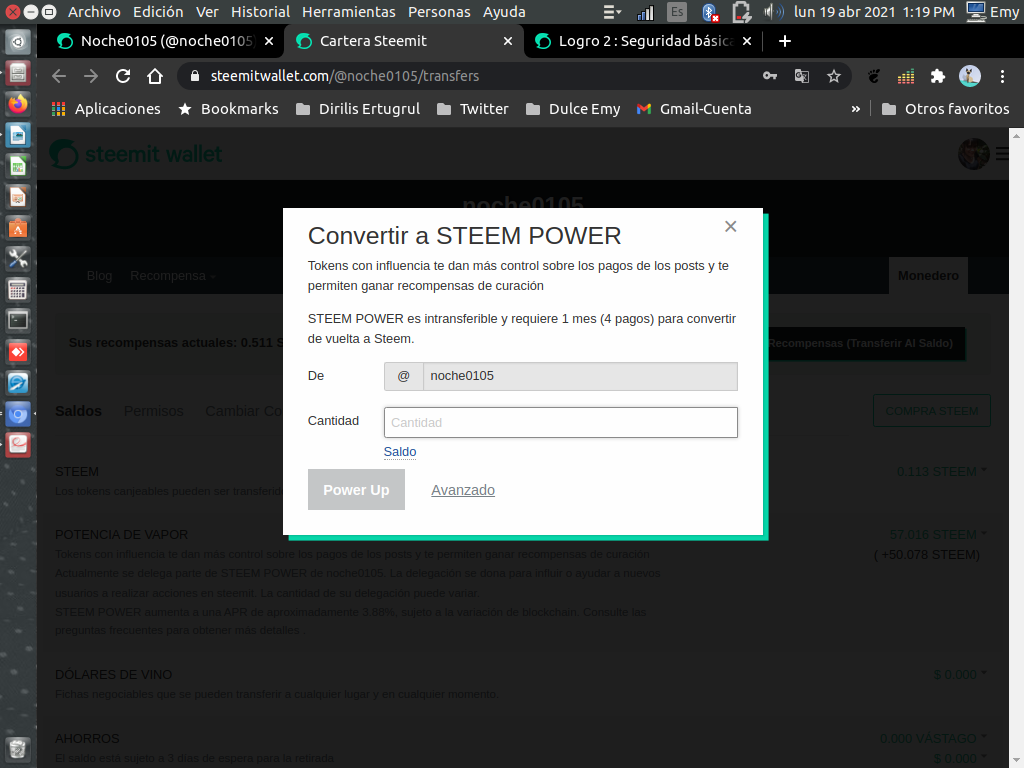Open the Chromium dock icon

click(x=18, y=414)
